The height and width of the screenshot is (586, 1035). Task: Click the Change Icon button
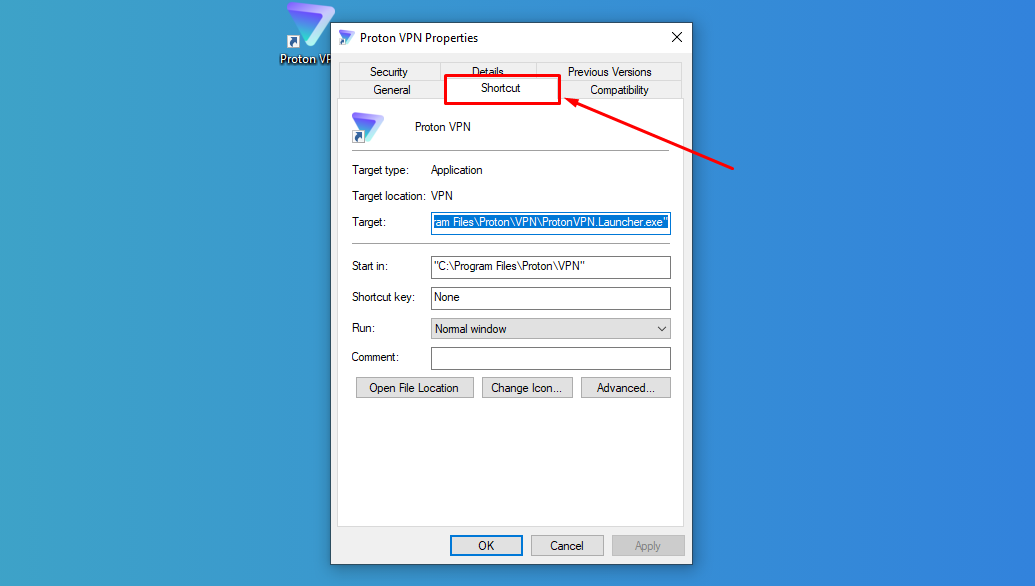click(527, 388)
